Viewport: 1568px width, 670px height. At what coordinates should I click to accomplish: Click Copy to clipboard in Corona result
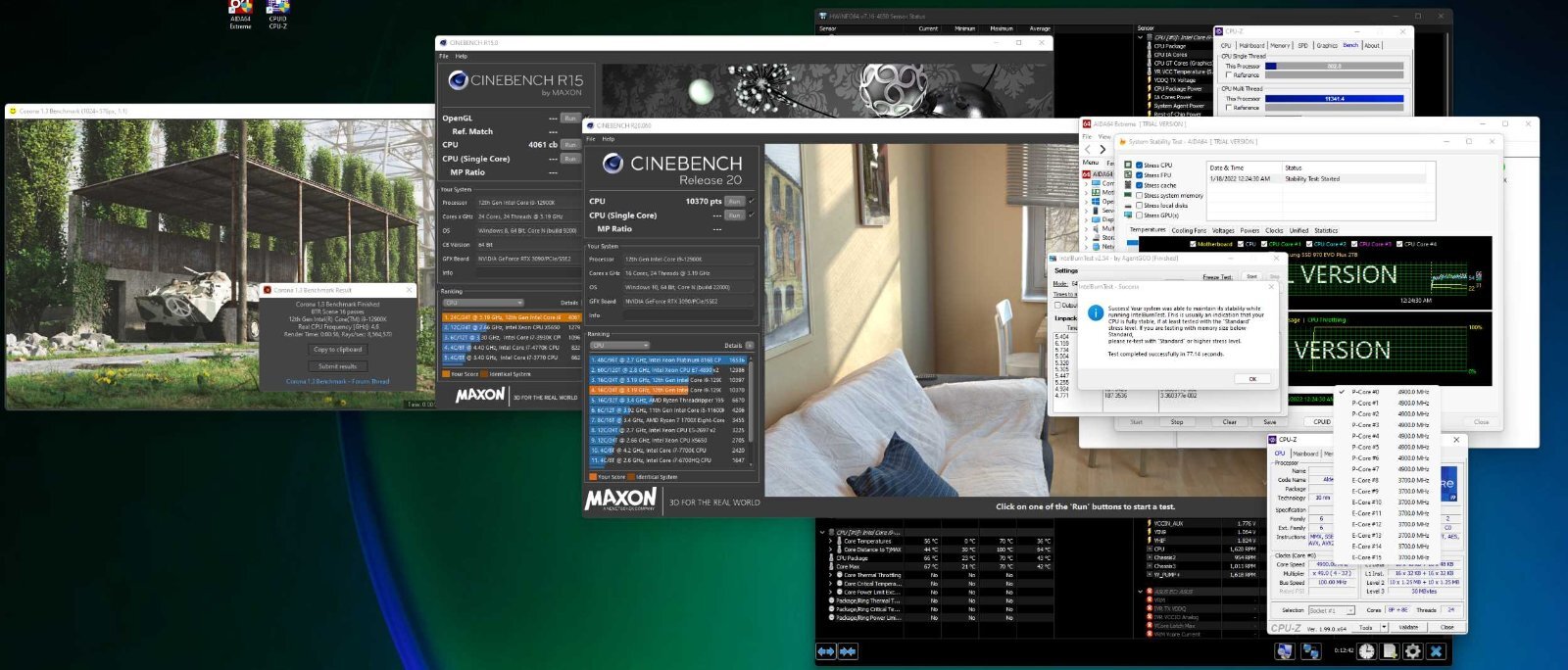[338, 349]
